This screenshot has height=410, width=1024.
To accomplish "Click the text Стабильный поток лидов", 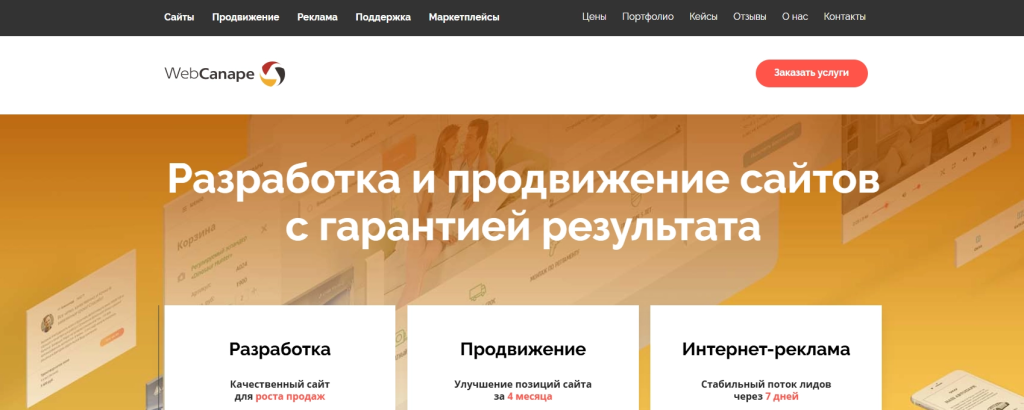I will 766,385.
